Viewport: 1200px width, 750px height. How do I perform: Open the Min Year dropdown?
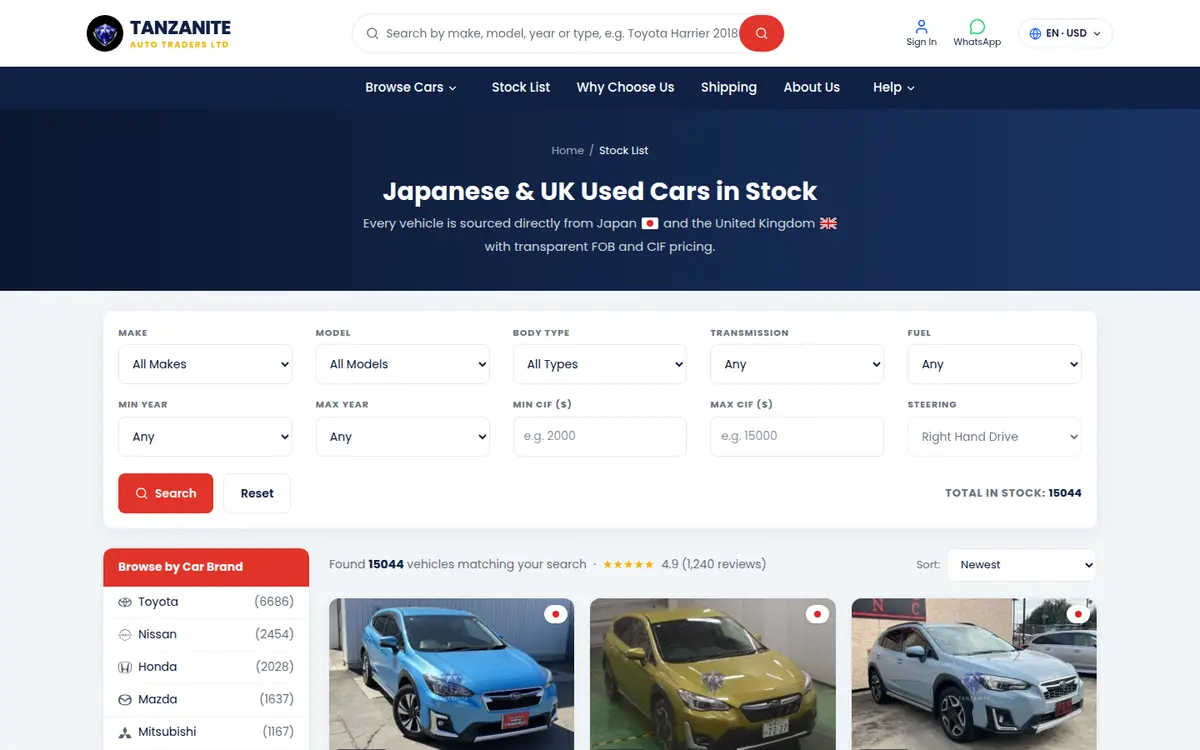(205, 437)
